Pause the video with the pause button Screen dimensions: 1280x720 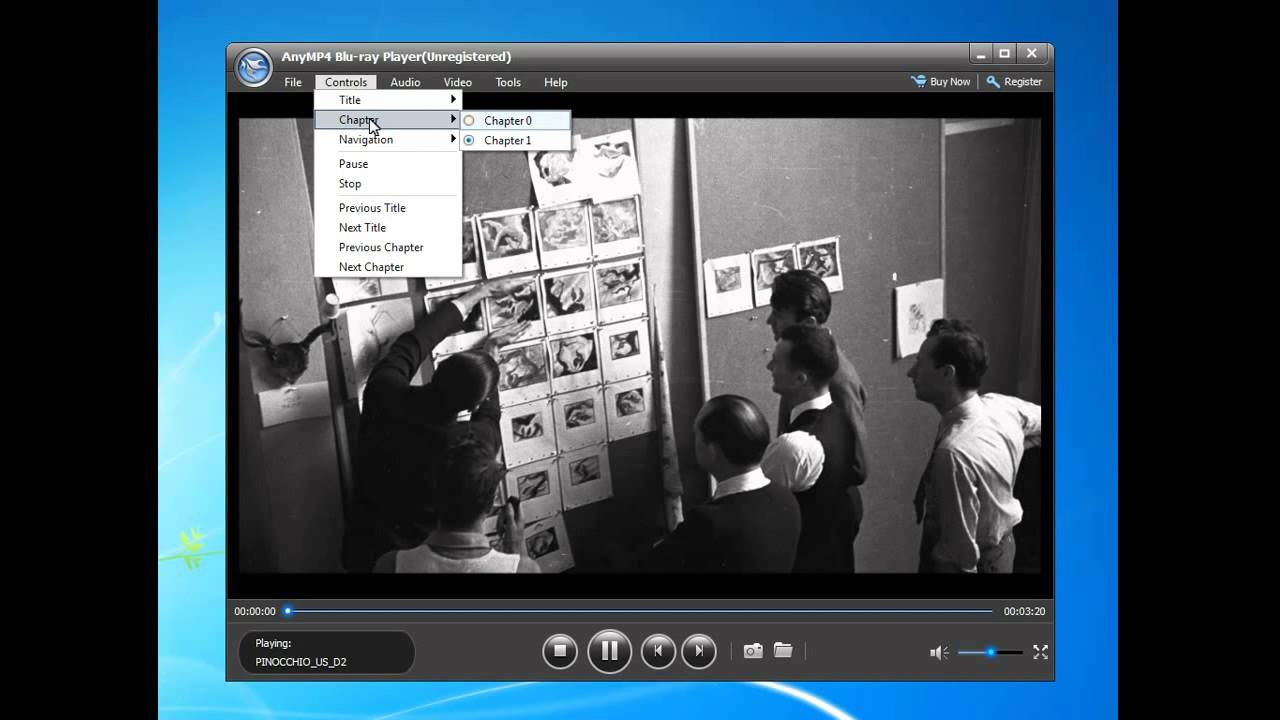tap(609, 651)
